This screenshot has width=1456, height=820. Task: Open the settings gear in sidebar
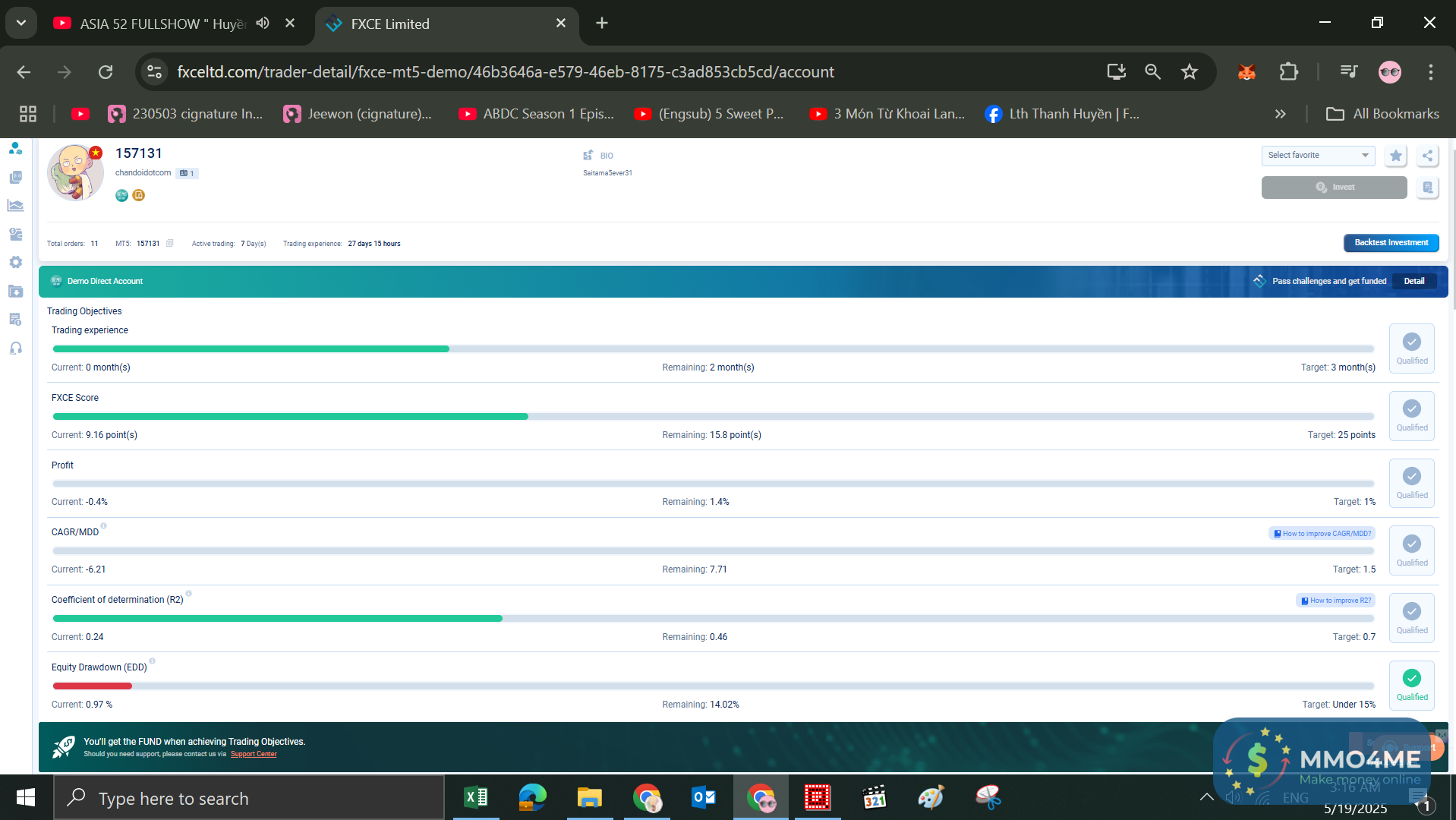pos(15,262)
